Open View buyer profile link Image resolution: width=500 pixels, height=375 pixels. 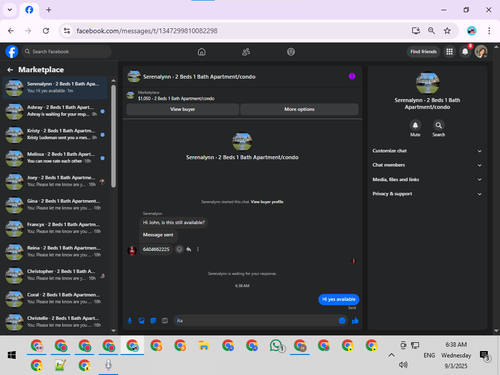267,202
